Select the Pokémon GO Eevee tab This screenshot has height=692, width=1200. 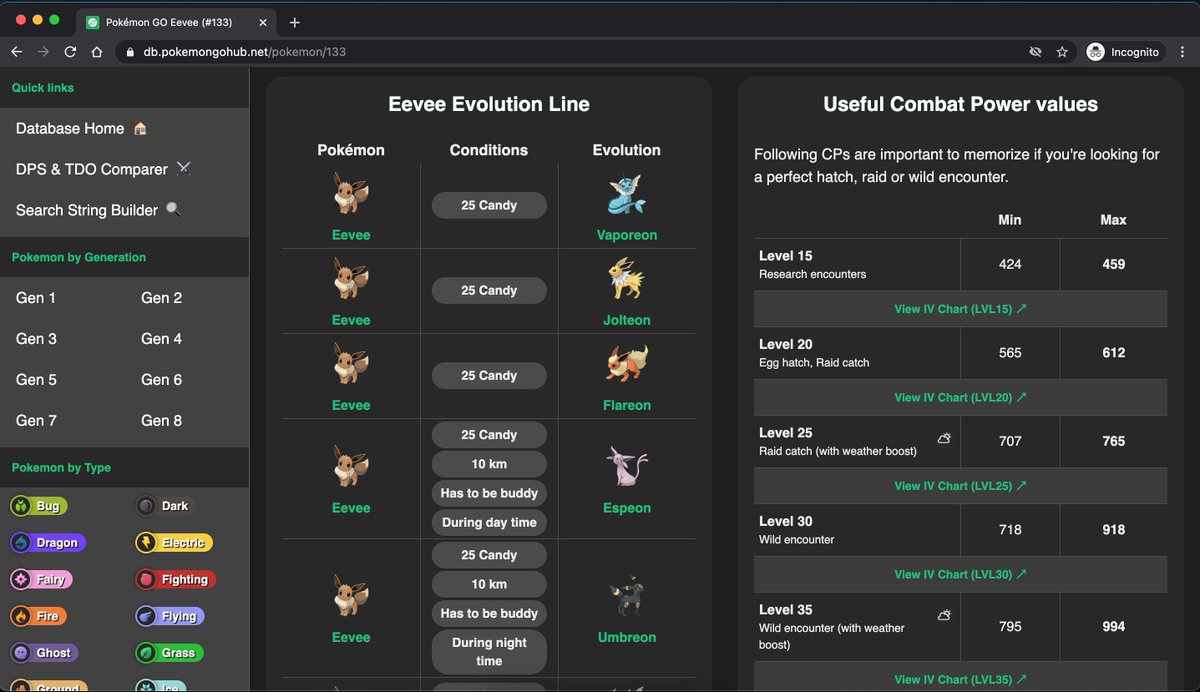point(178,22)
